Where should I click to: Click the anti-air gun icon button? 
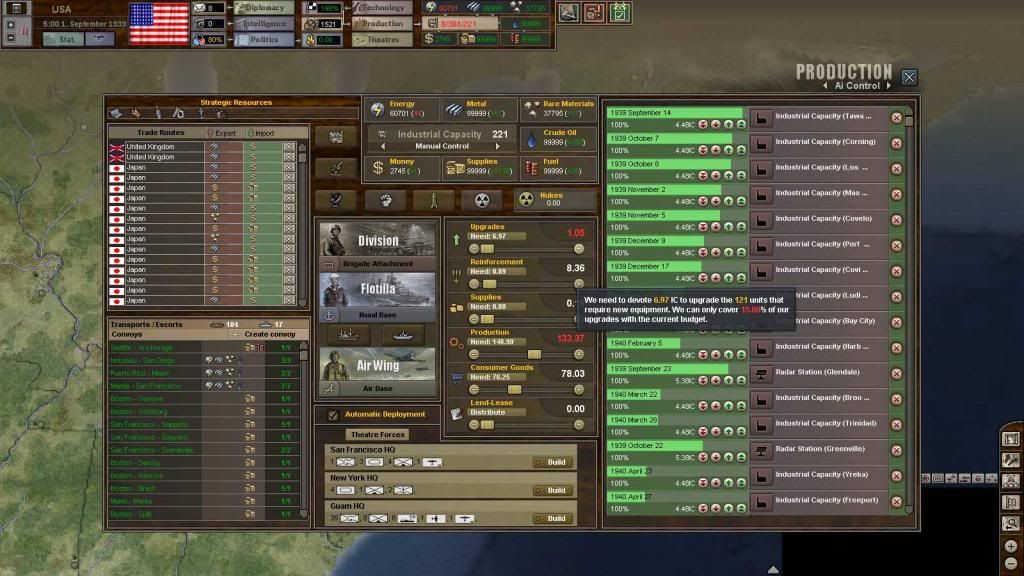point(336,168)
